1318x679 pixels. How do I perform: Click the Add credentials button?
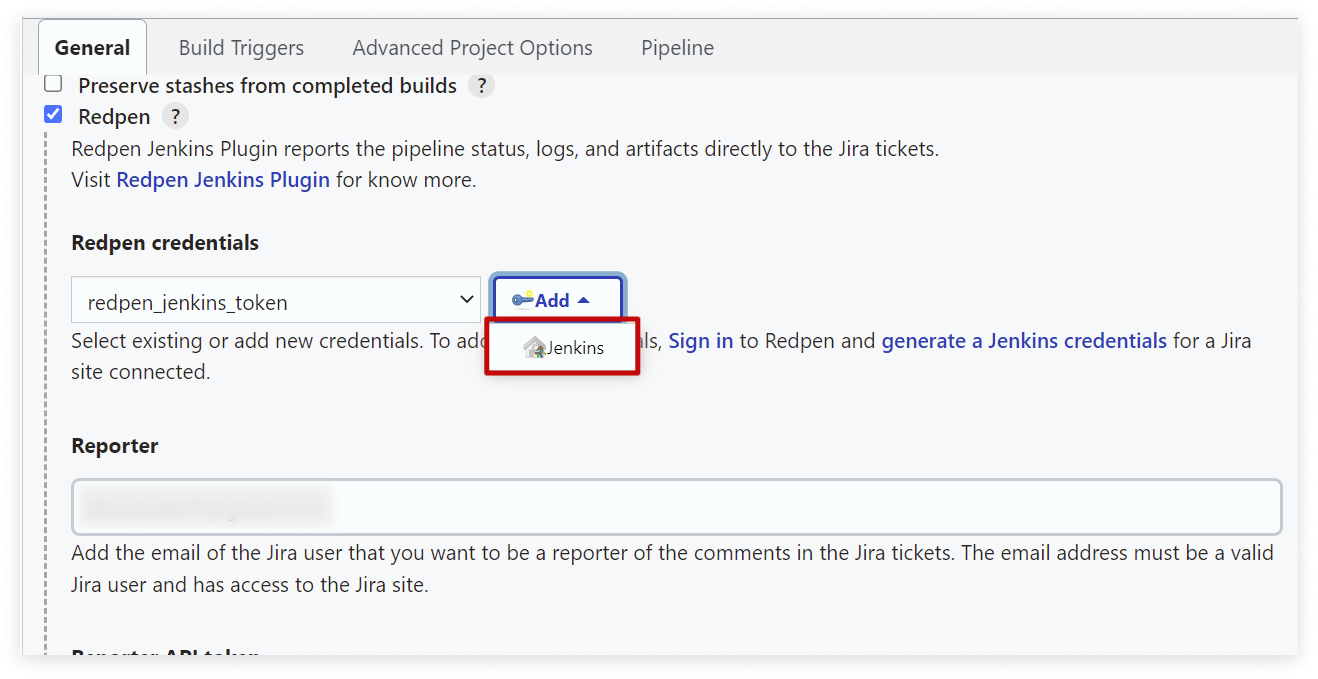coord(557,300)
